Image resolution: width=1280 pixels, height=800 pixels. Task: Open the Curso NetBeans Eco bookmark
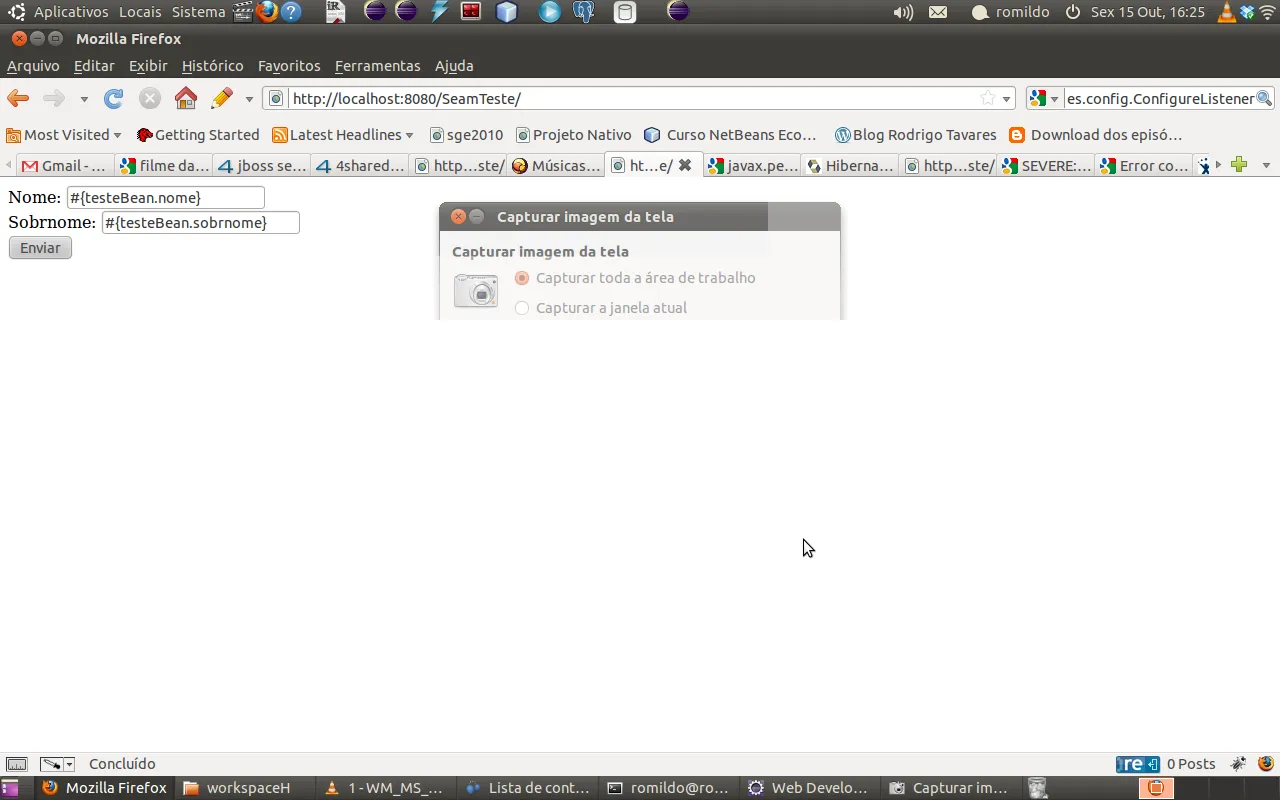point(731,135)
